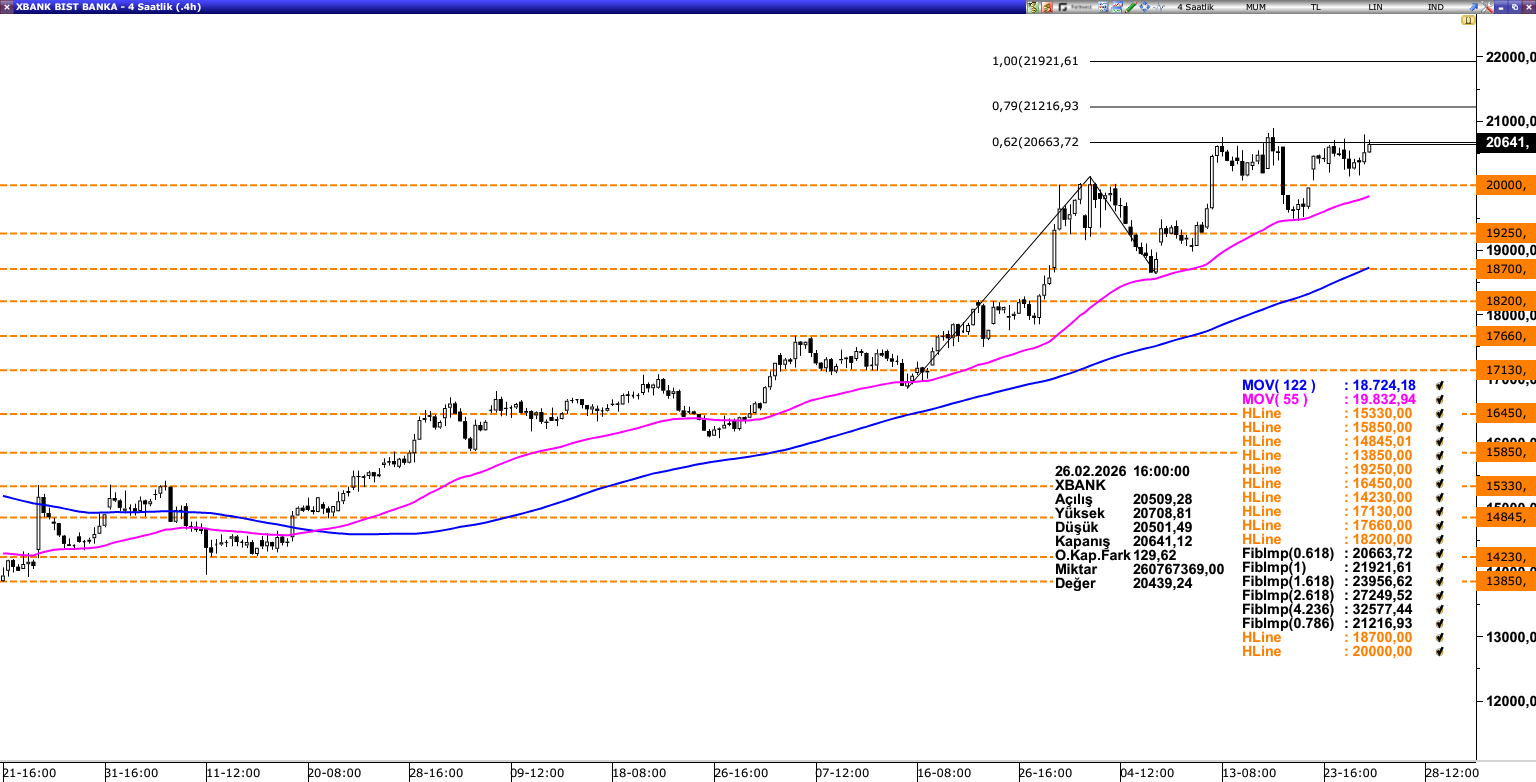The image size is (1536, 782).
Task: Click the current price 20641 axis label
Action: [x=1507, y=143]
